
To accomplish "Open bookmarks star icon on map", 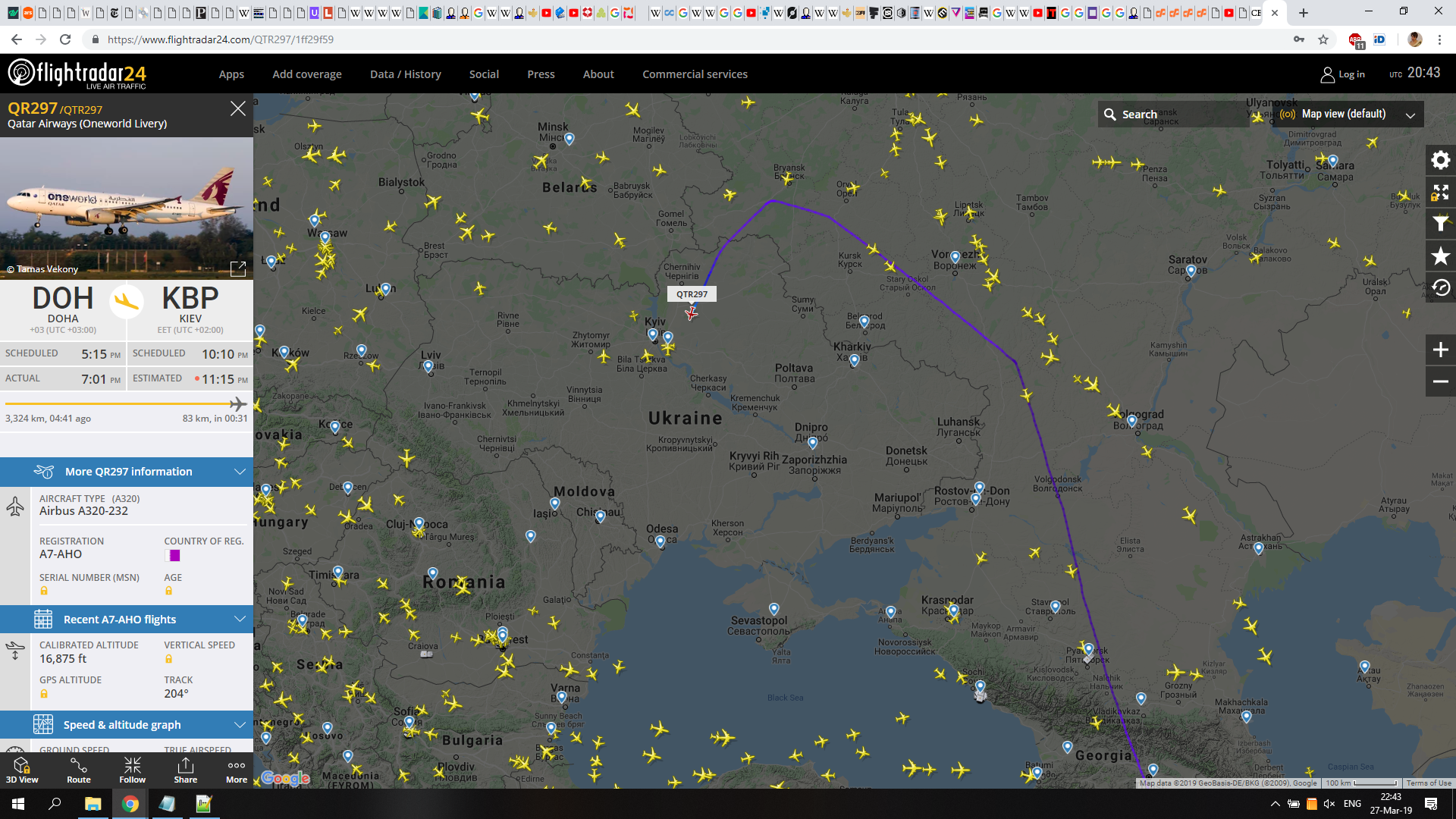I will pyautogui.click(x=1440, y=256).
